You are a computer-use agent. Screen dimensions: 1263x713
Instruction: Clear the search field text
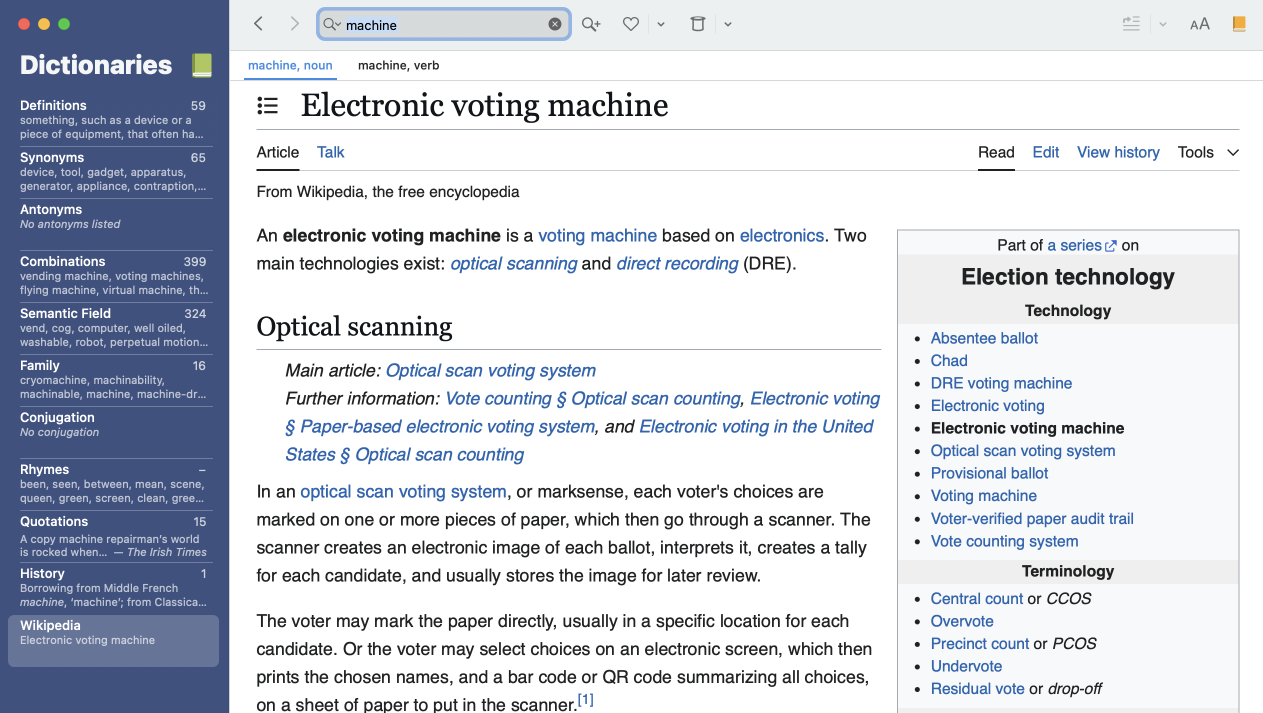point(555,24)
